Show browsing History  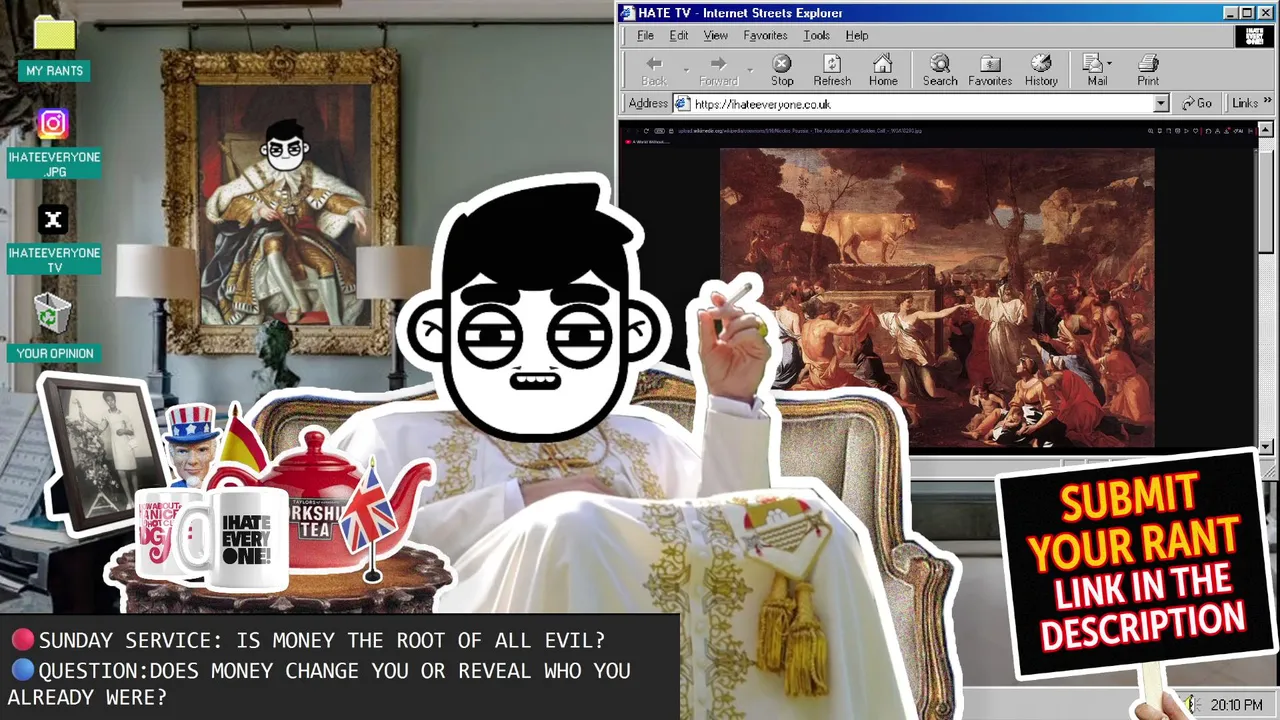pos(1041,71)
